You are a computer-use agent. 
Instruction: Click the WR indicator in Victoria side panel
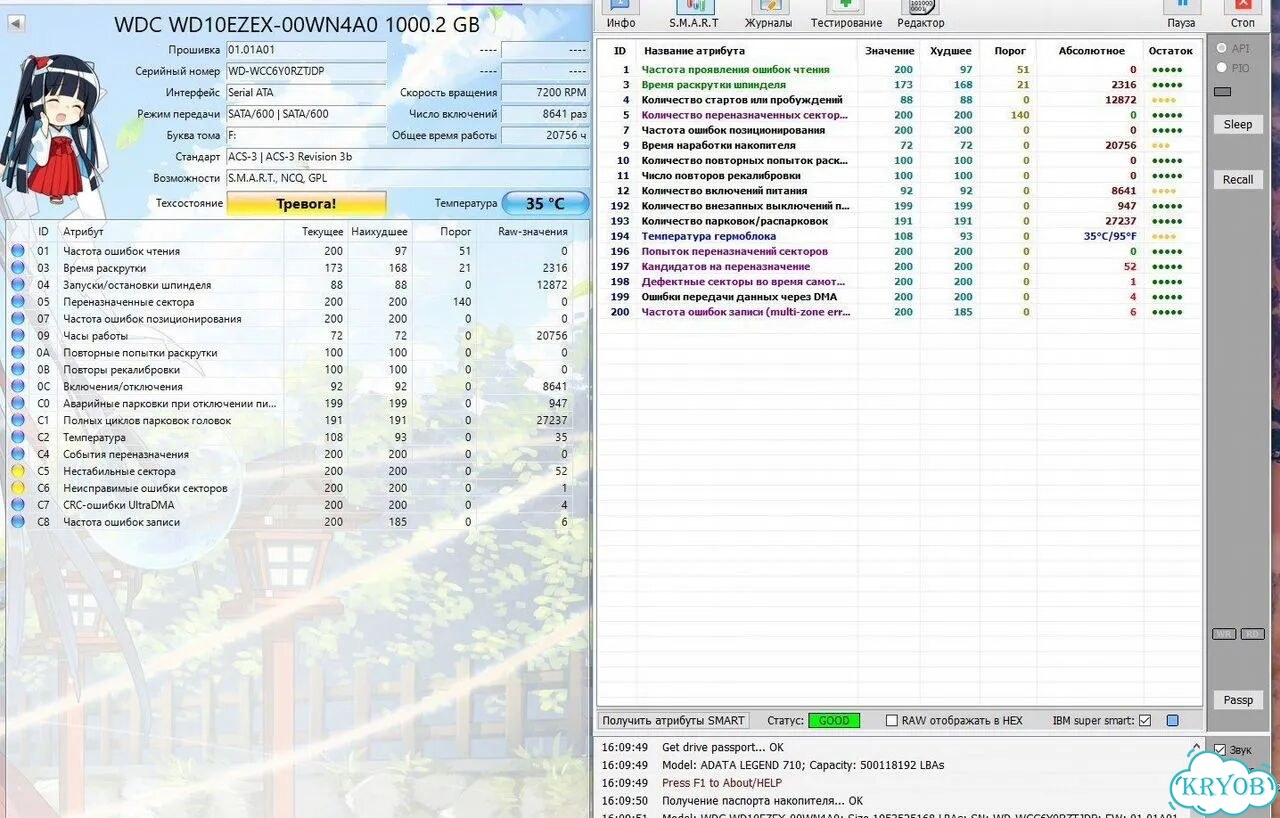[1224, 634]
